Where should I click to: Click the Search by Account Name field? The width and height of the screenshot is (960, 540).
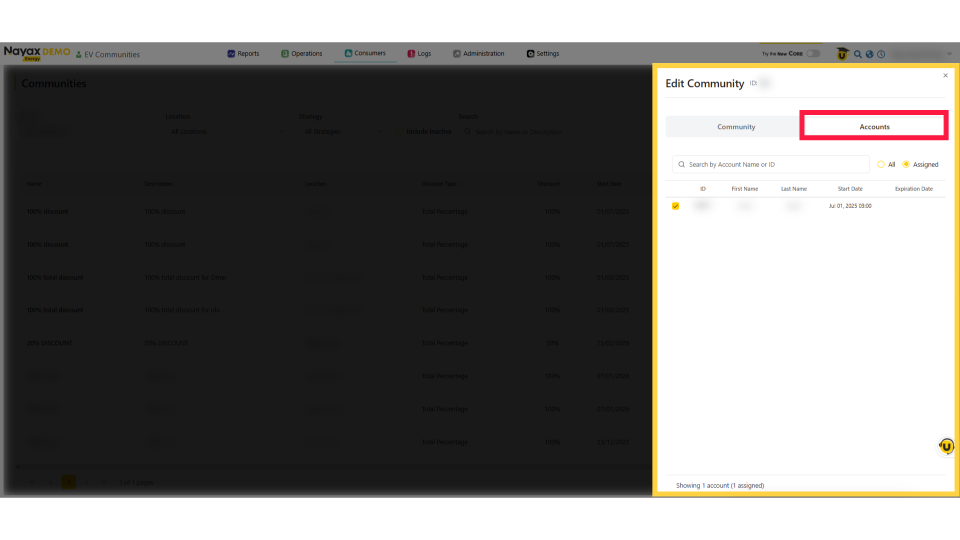[775, 164]
